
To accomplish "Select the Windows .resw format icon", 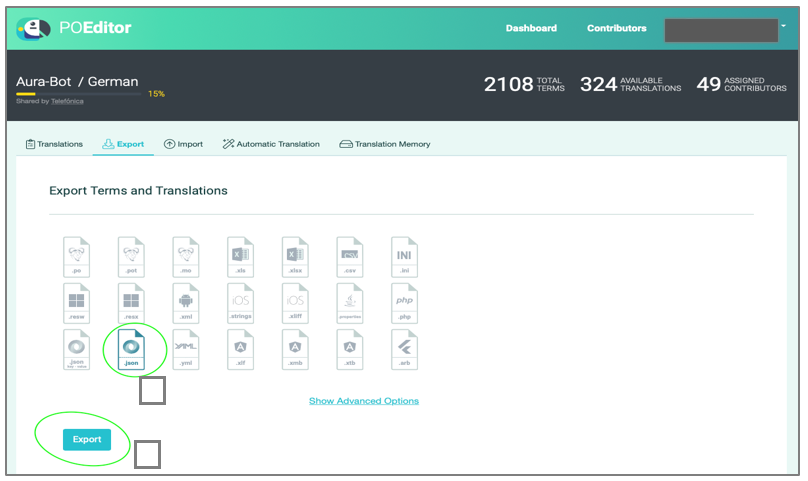I will (x=76, y=303).
